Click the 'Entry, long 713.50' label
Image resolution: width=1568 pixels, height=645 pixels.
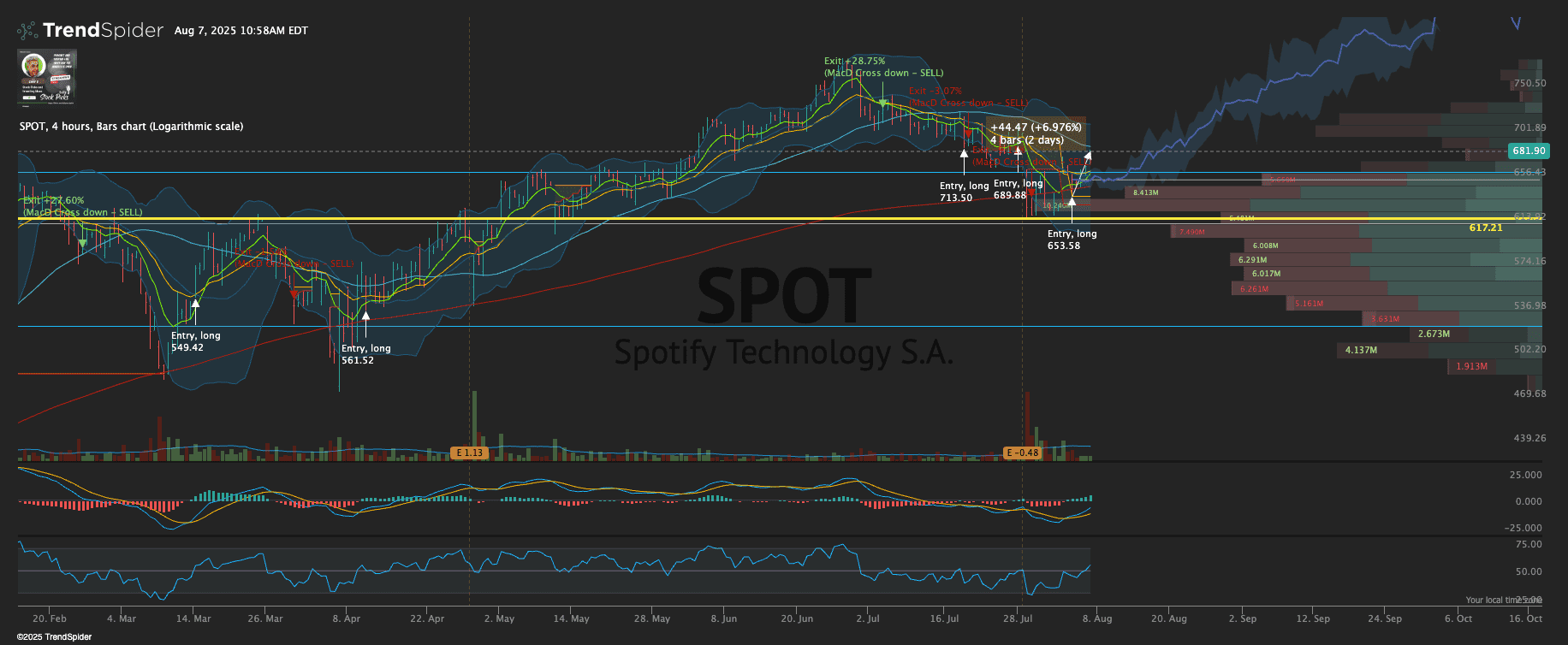pyautogui.click(x=964, y=192)
